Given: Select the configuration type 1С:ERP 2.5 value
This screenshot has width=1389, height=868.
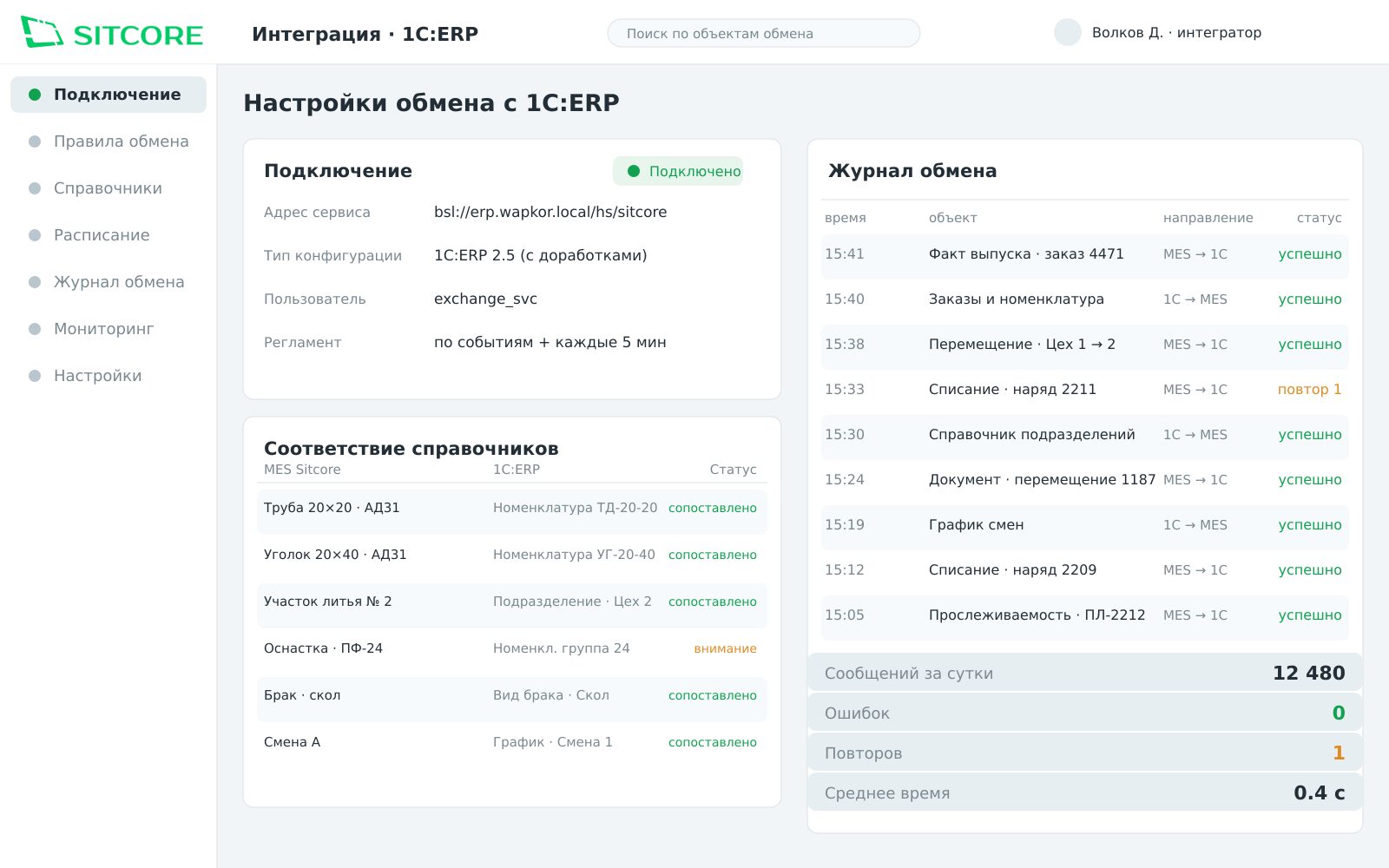Looking at the screenshot, I should [x=540, y=255].
